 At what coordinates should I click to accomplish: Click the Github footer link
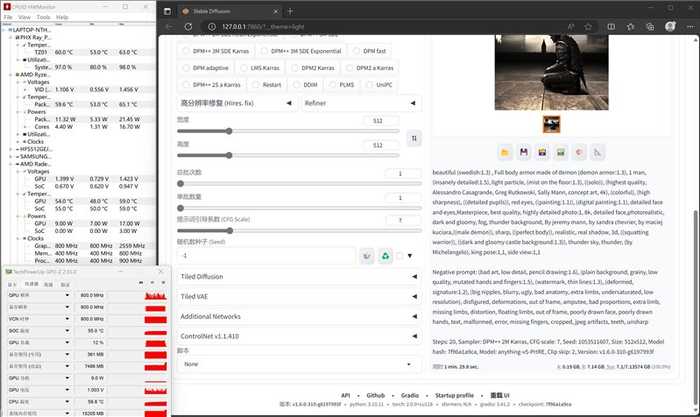click(x=375, y=395)
